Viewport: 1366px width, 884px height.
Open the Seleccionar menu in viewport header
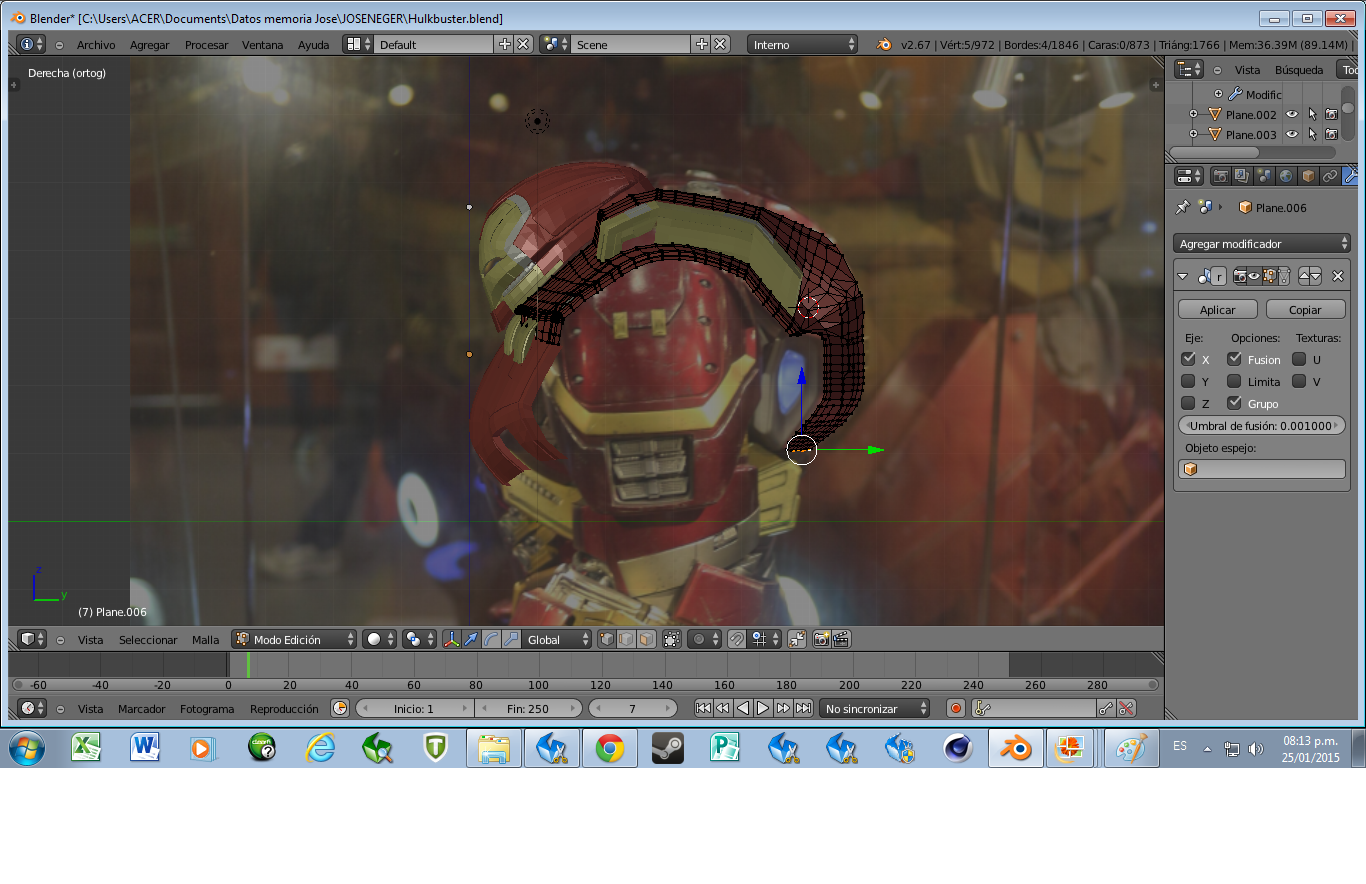click(x=148, y=640)
